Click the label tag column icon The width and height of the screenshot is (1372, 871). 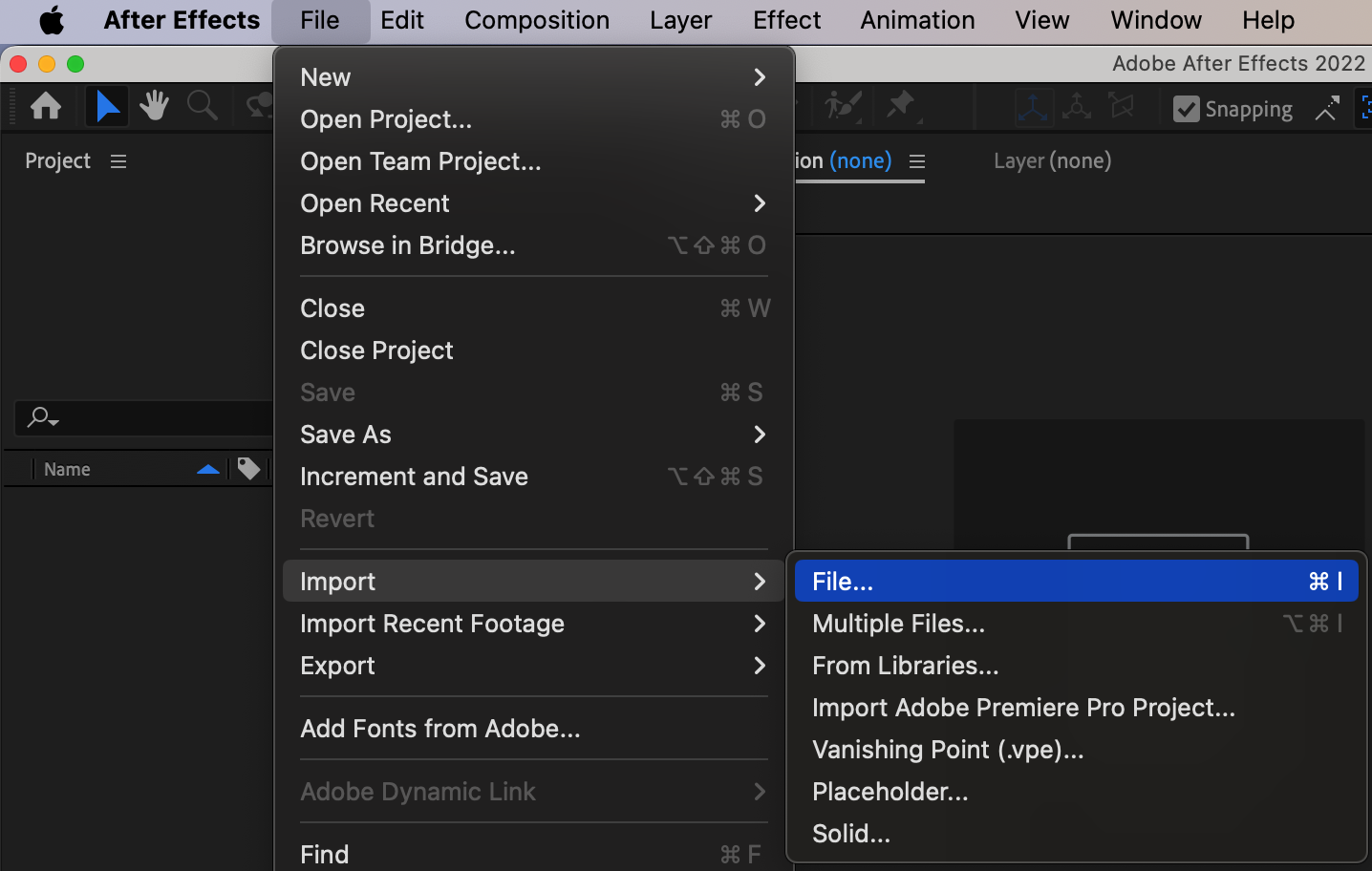coord(248,469)
